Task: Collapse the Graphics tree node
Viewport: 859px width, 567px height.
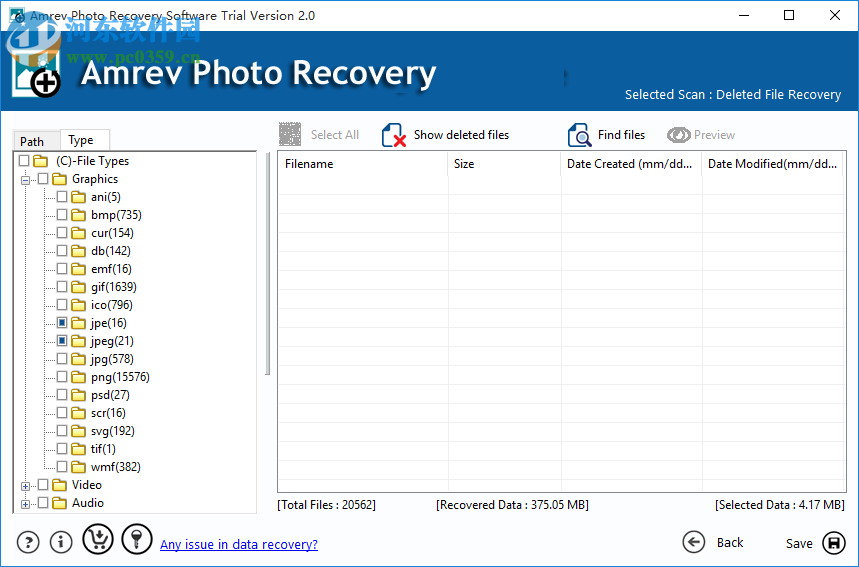Action: pos(25,180)
